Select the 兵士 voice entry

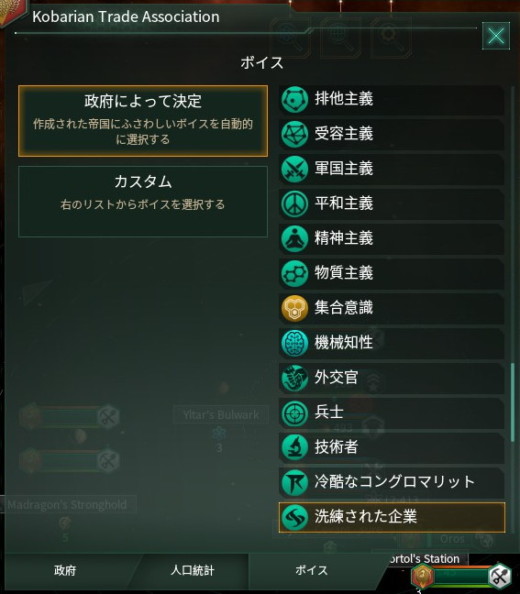pyautogui.click(x=392, y=413)
